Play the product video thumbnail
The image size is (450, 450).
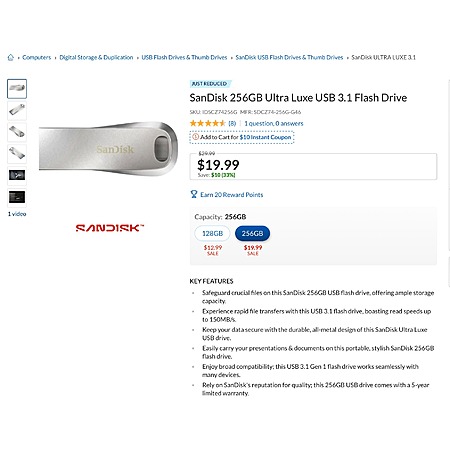click(17, 197)
